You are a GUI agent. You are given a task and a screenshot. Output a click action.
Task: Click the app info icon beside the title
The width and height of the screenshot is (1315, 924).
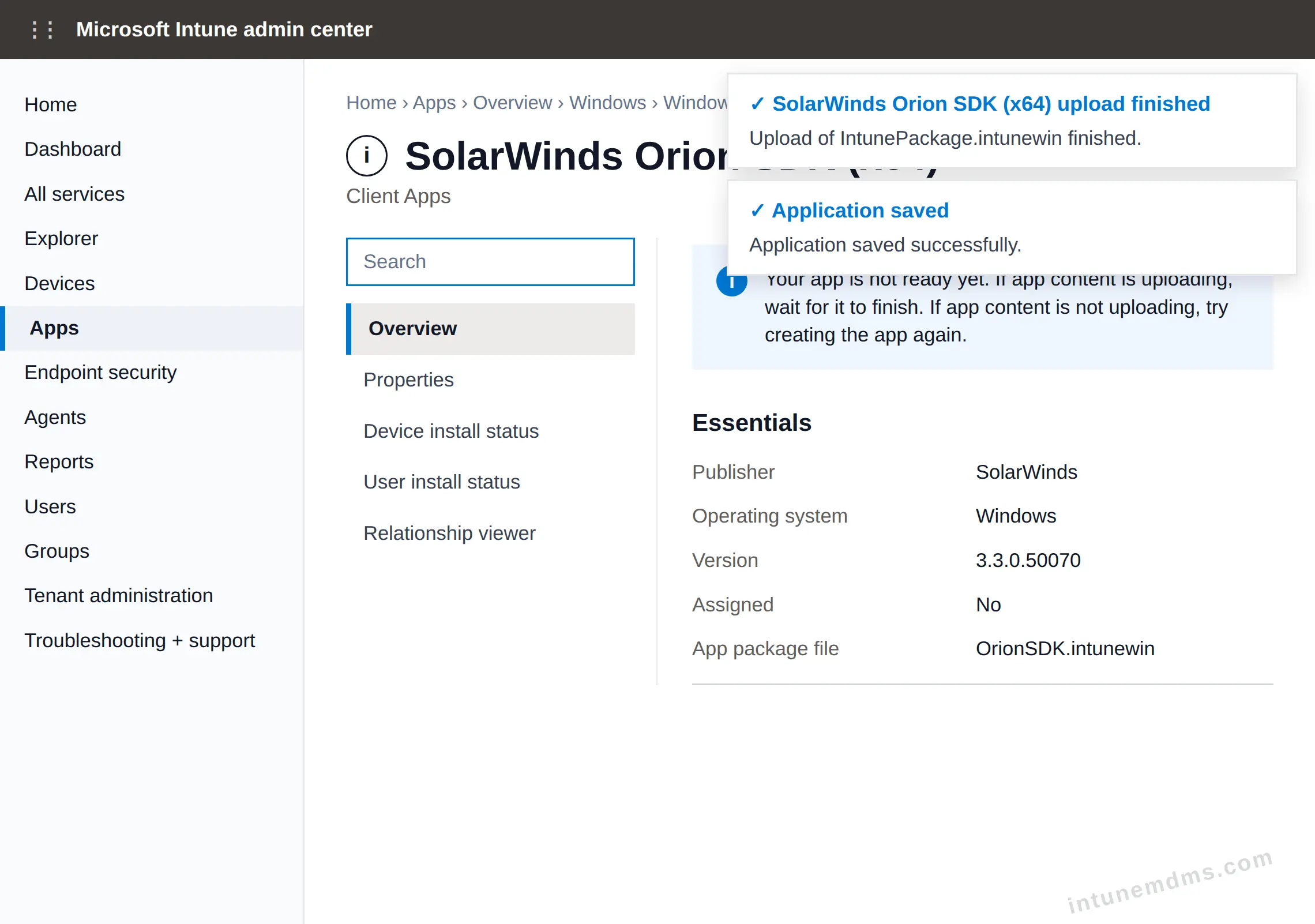pos(367,156)
